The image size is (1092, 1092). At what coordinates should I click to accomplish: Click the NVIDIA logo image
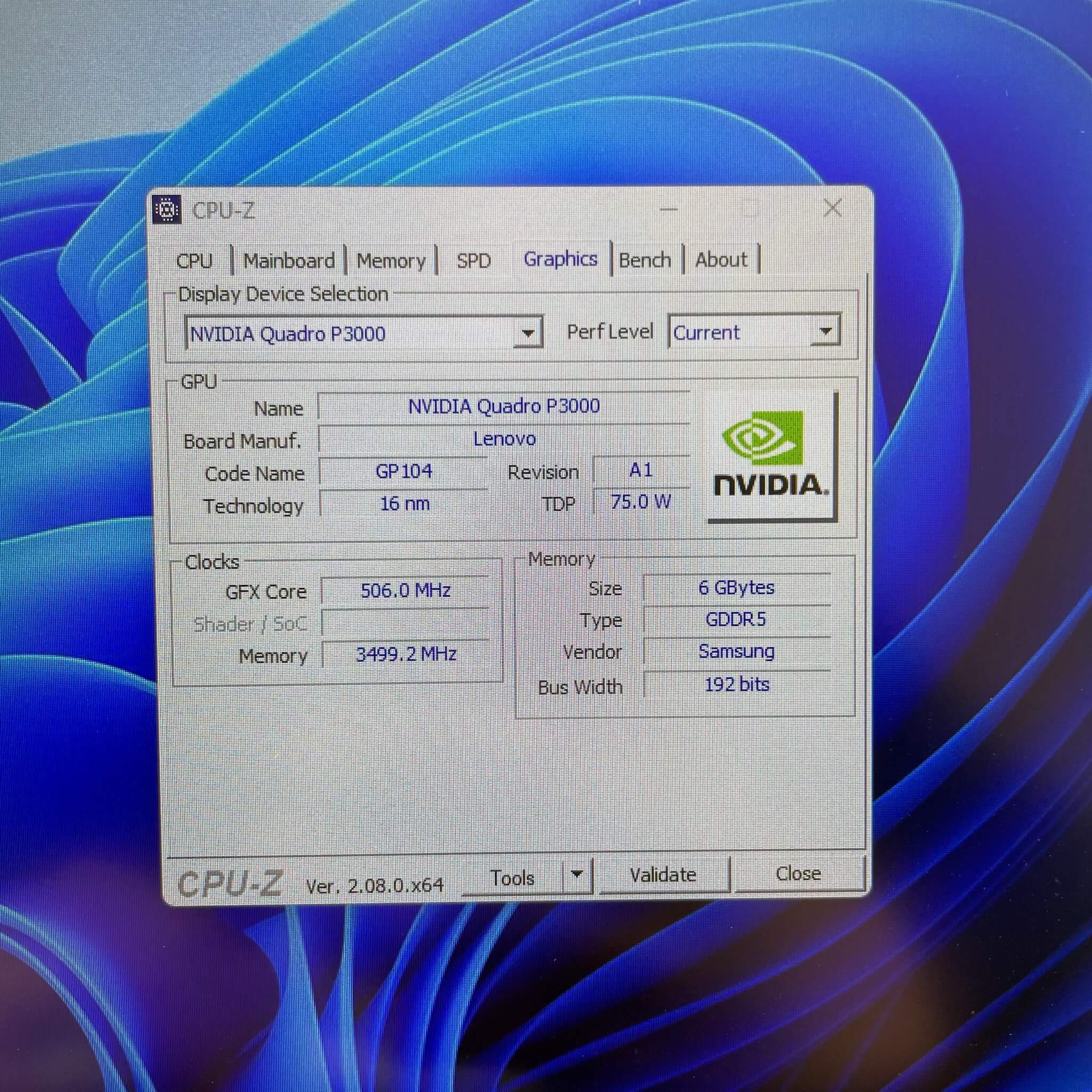click(772, 457)
